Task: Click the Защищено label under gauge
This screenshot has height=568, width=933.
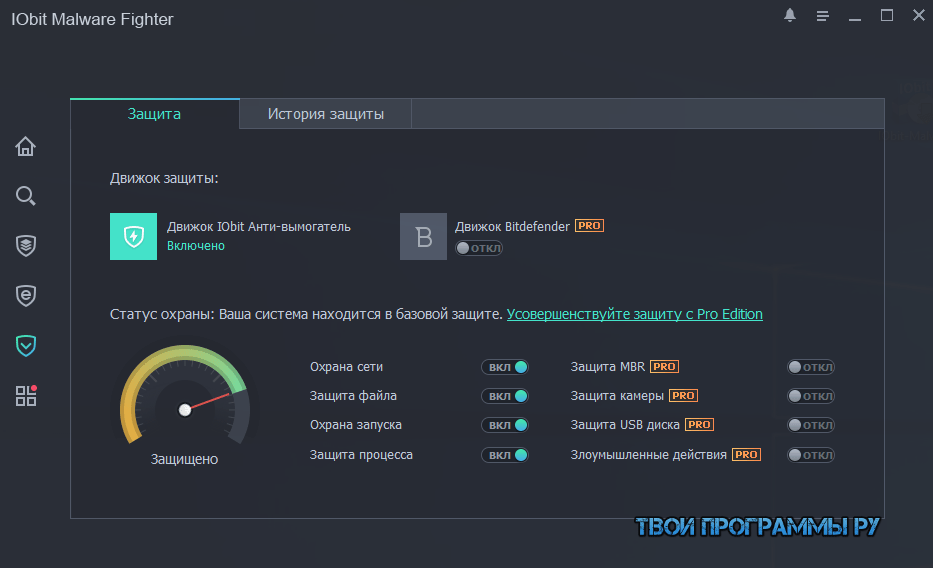Action: click(x=184, y=459)
